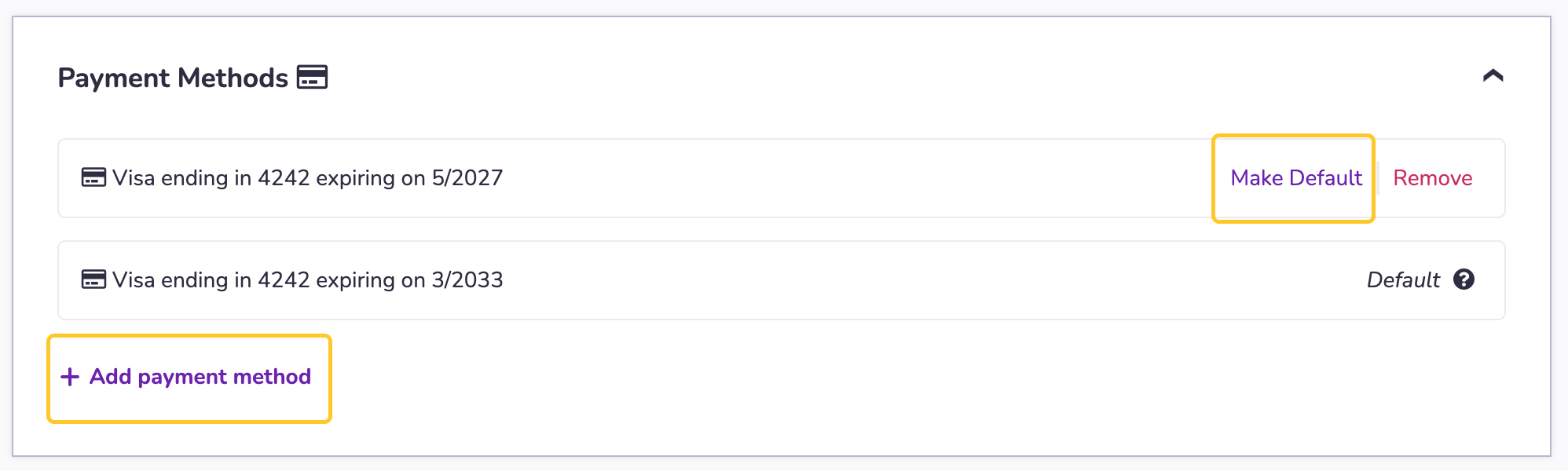The image size is (1568, 471).
Task: Remove the Visa card expiring 5/2027
Action: 1433,178
